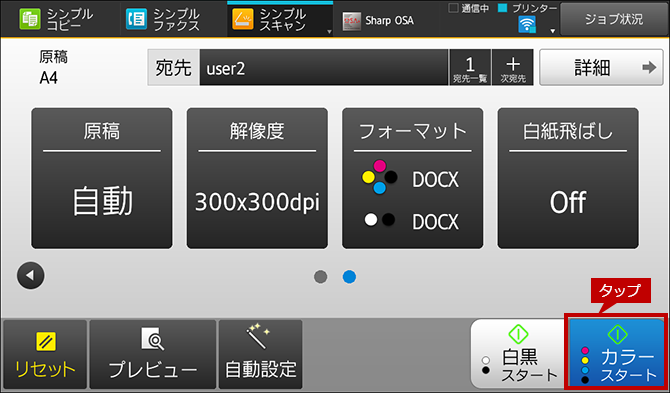Toggle the 白紙飛ばし Off tile
Screen dimensions: 670x393
tap(568, 178)
